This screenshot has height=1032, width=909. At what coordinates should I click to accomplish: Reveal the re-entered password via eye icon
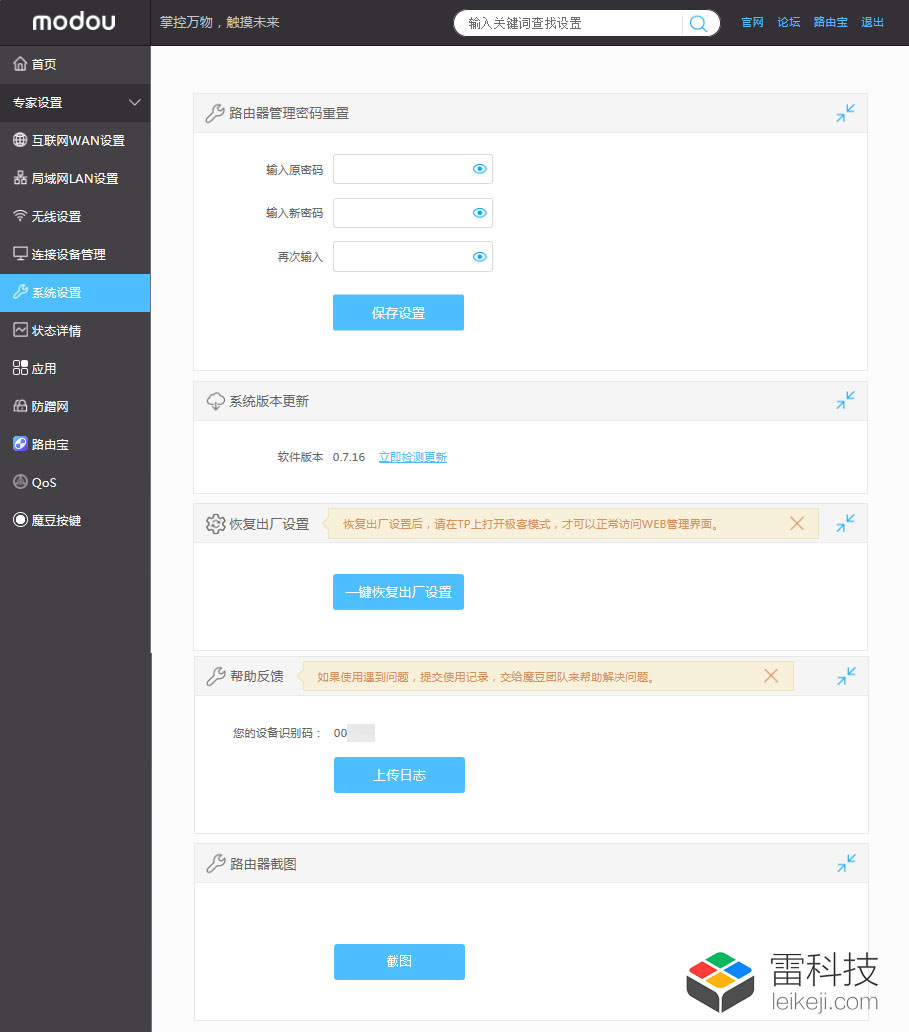point(479,257)
